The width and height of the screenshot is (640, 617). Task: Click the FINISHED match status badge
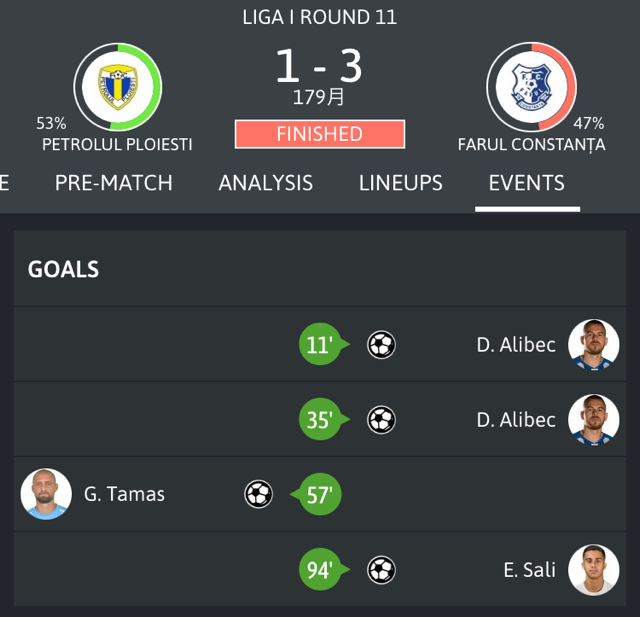pos(320,134)
